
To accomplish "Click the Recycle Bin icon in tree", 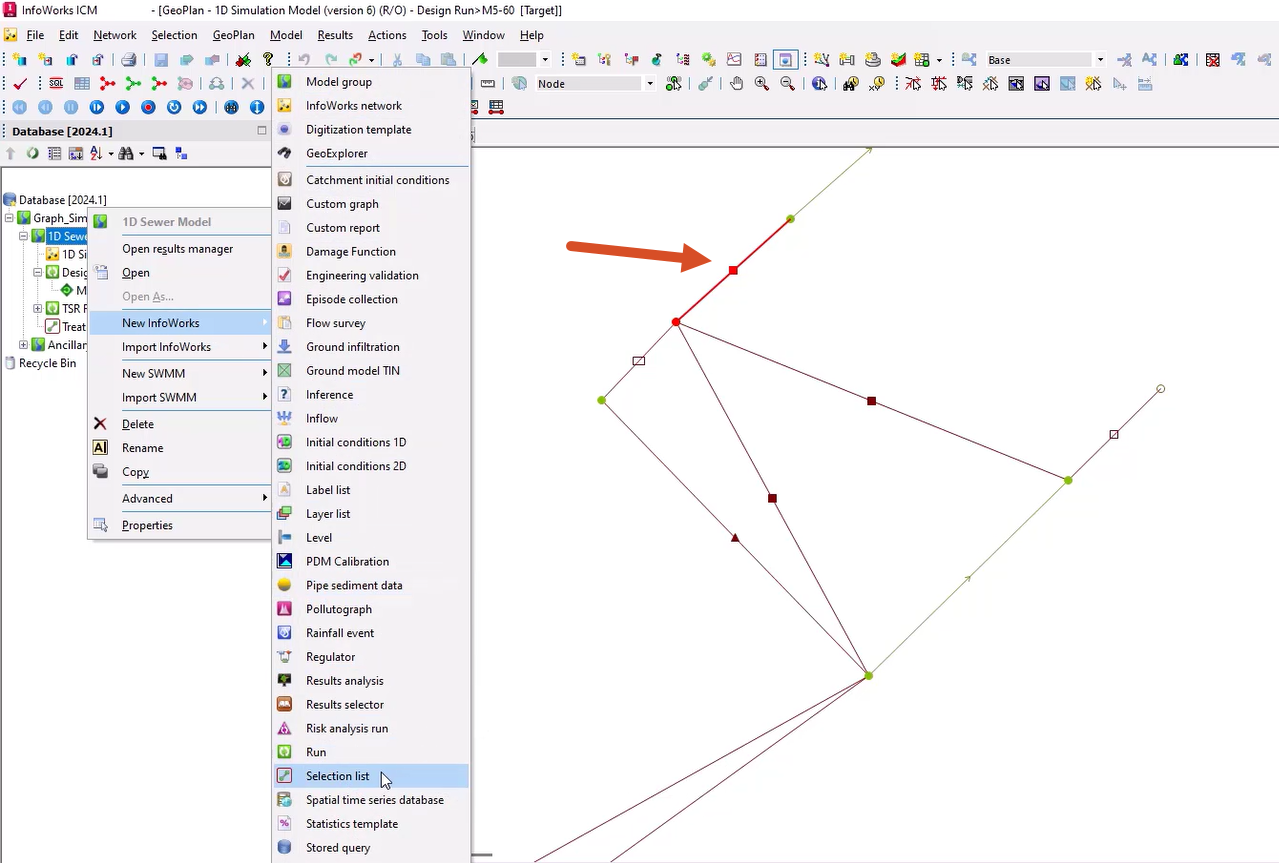I will [9, 364].
